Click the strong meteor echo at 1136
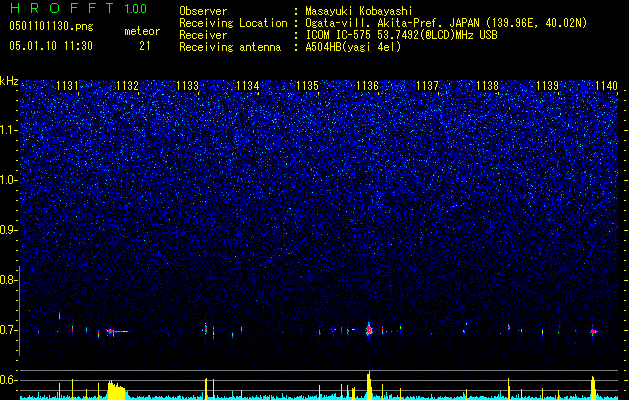 (x=369, y=330)
